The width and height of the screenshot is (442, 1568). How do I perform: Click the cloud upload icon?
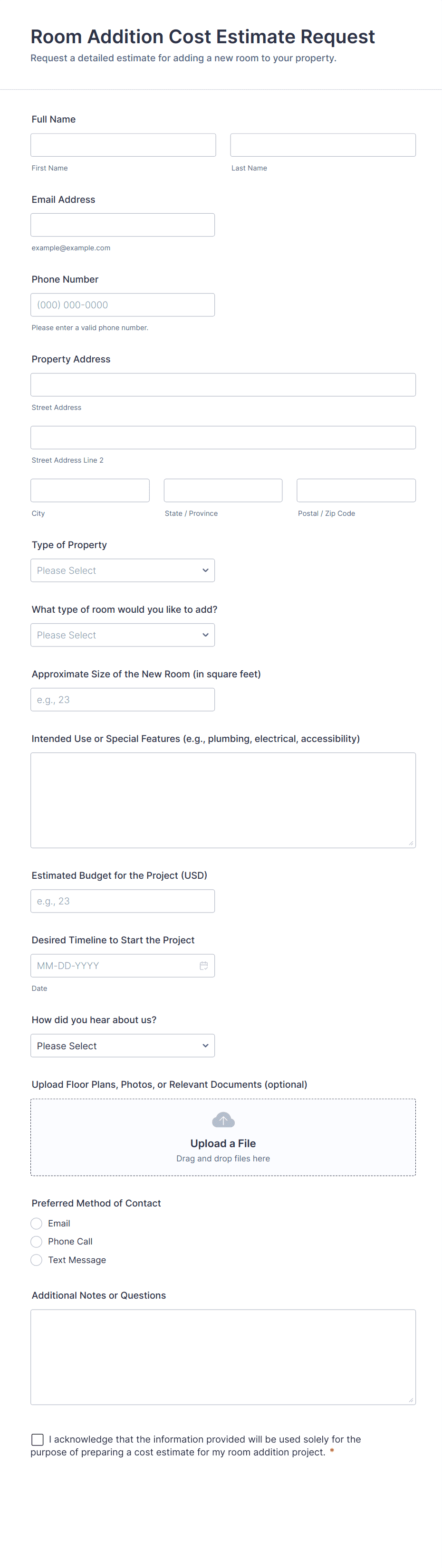223,1120
